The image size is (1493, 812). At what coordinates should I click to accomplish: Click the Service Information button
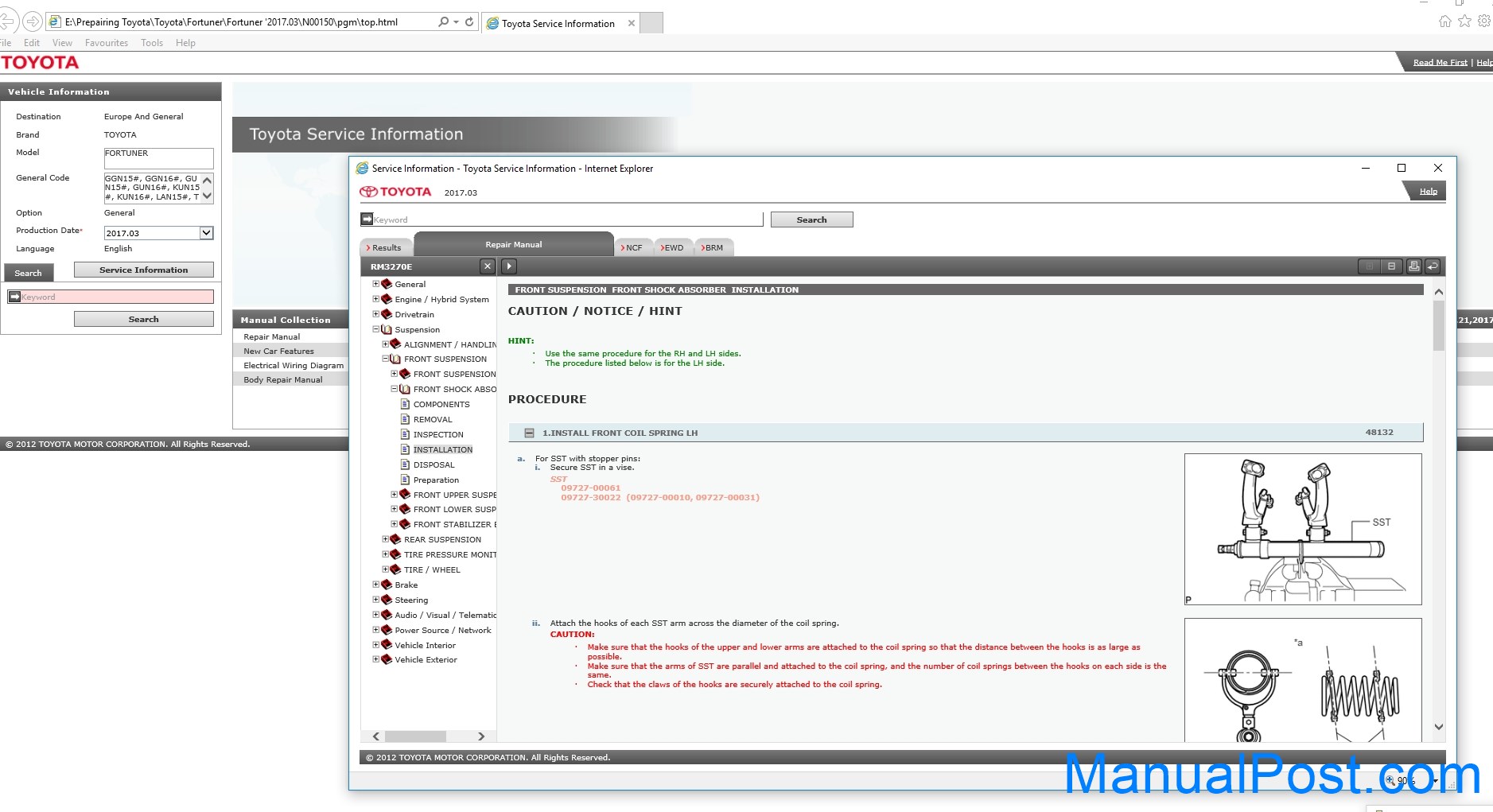pyautogui.click(x=144, y=270)
